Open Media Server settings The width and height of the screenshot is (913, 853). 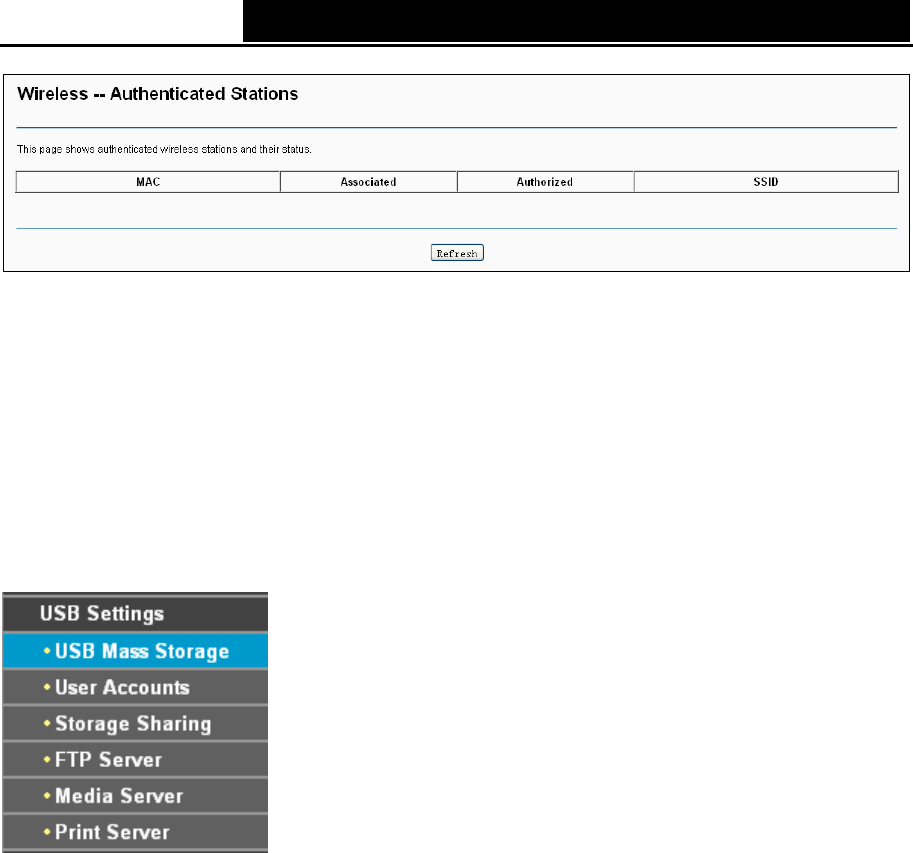135,795
